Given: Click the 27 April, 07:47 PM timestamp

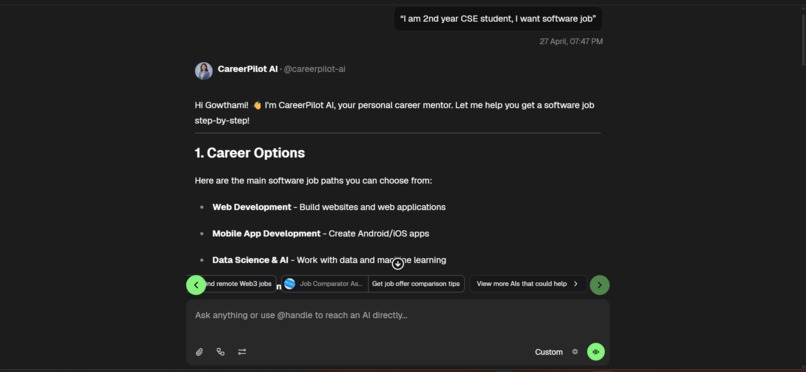Looking at the screenshot, I should 571,41.
